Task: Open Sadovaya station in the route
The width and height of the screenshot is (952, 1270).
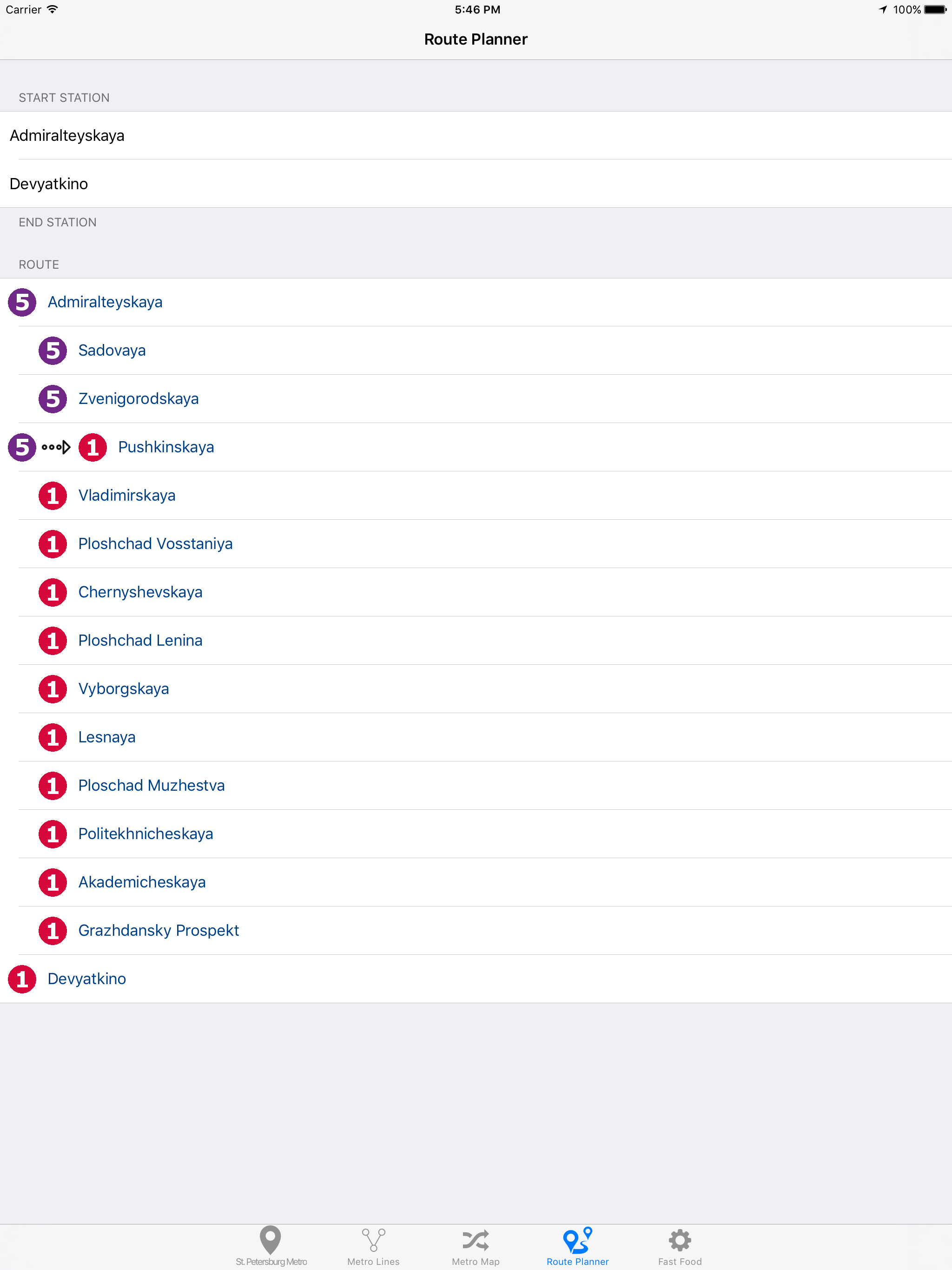Action: click(x=476, y=351)
